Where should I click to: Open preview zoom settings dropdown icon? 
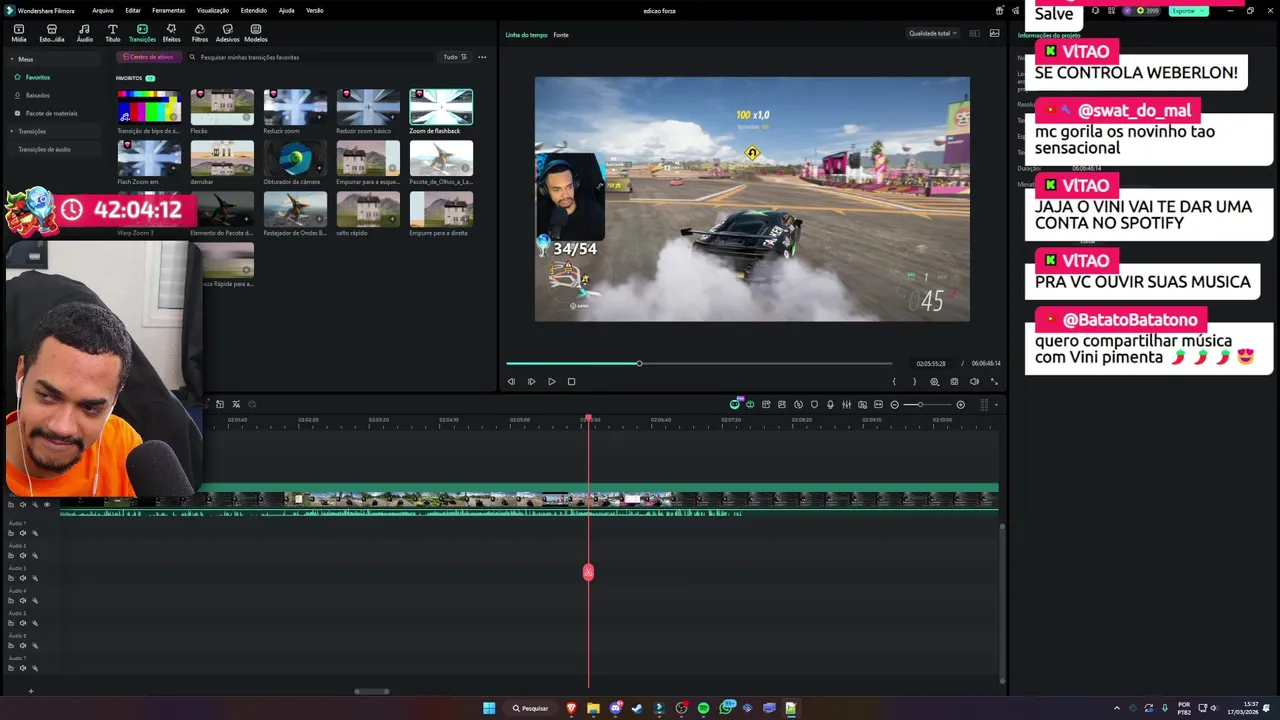934,381
